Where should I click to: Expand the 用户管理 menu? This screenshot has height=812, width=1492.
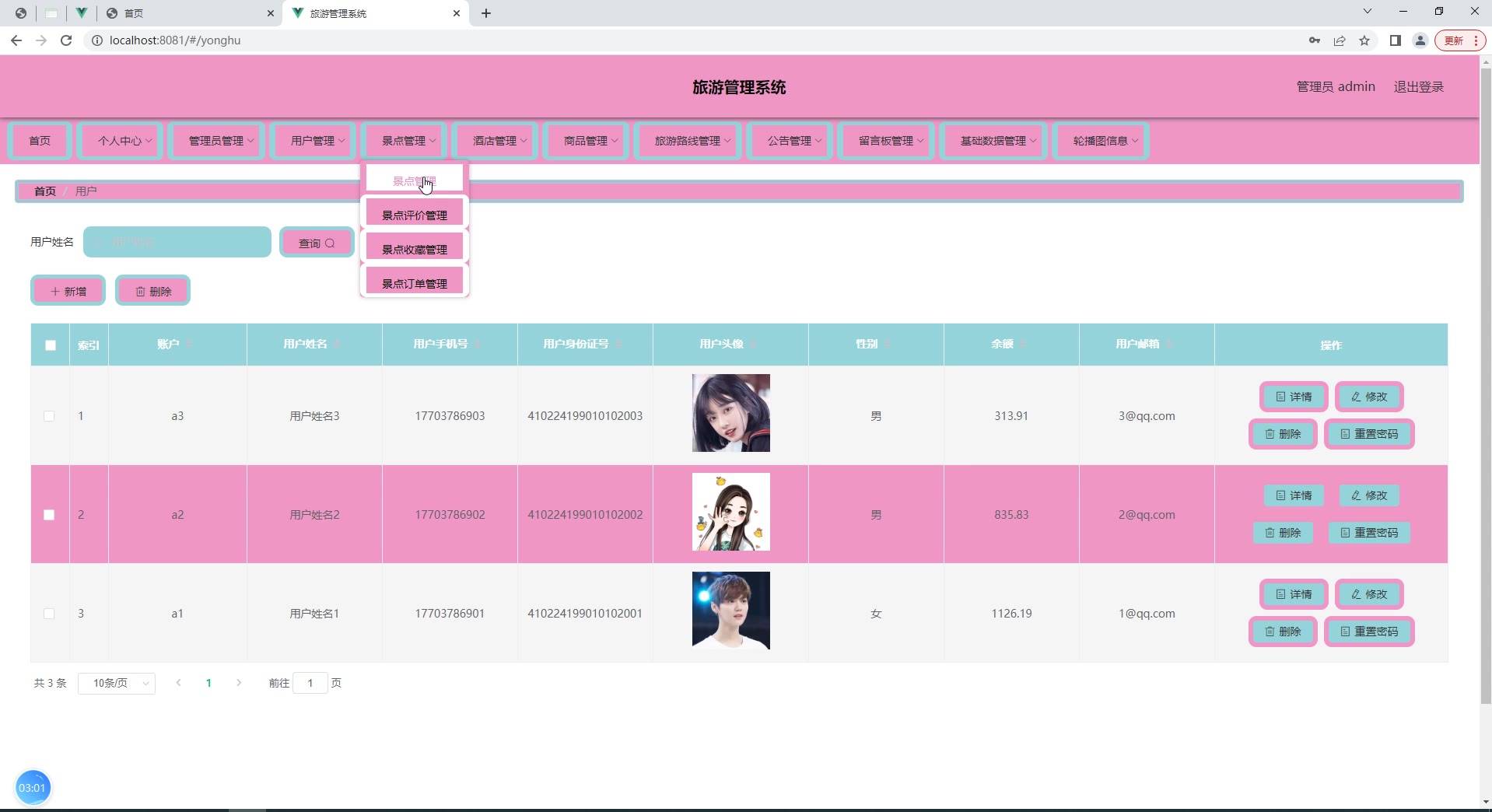313,141
